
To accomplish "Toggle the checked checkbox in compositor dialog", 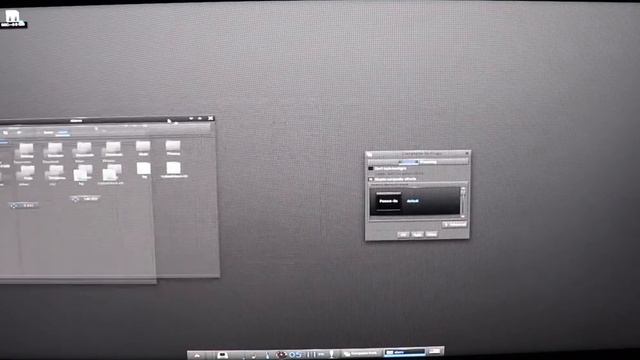I will [371, 179].
